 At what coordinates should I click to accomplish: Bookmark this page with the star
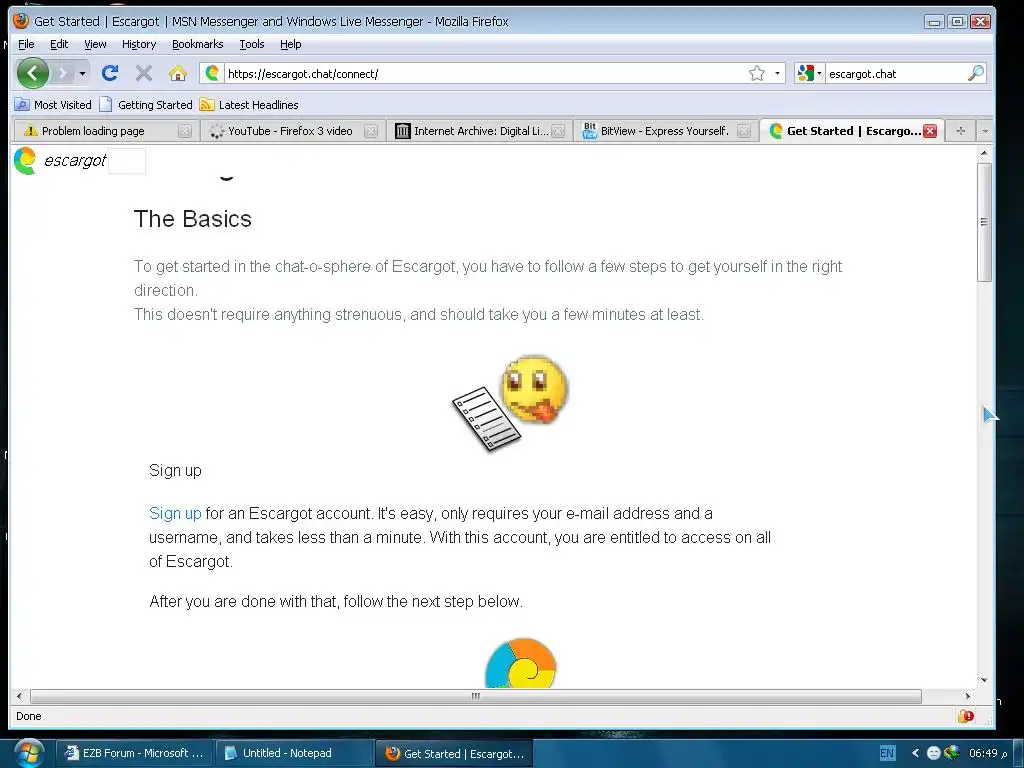click(x=757, y=73)
